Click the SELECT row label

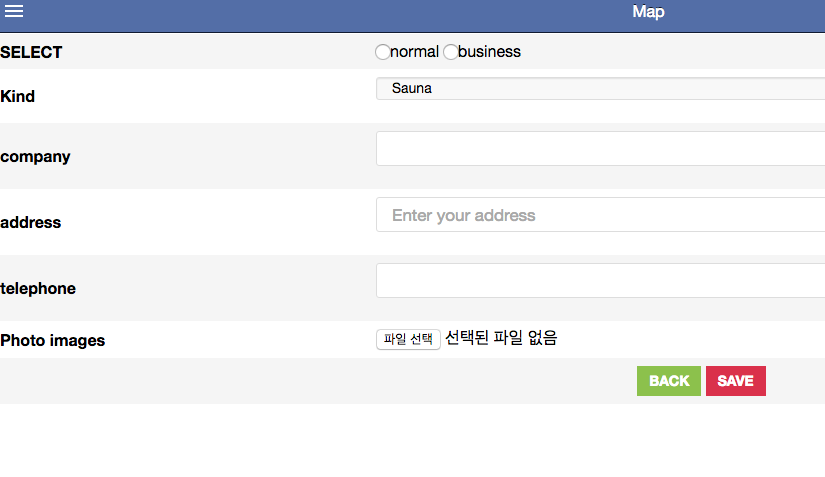31,52
